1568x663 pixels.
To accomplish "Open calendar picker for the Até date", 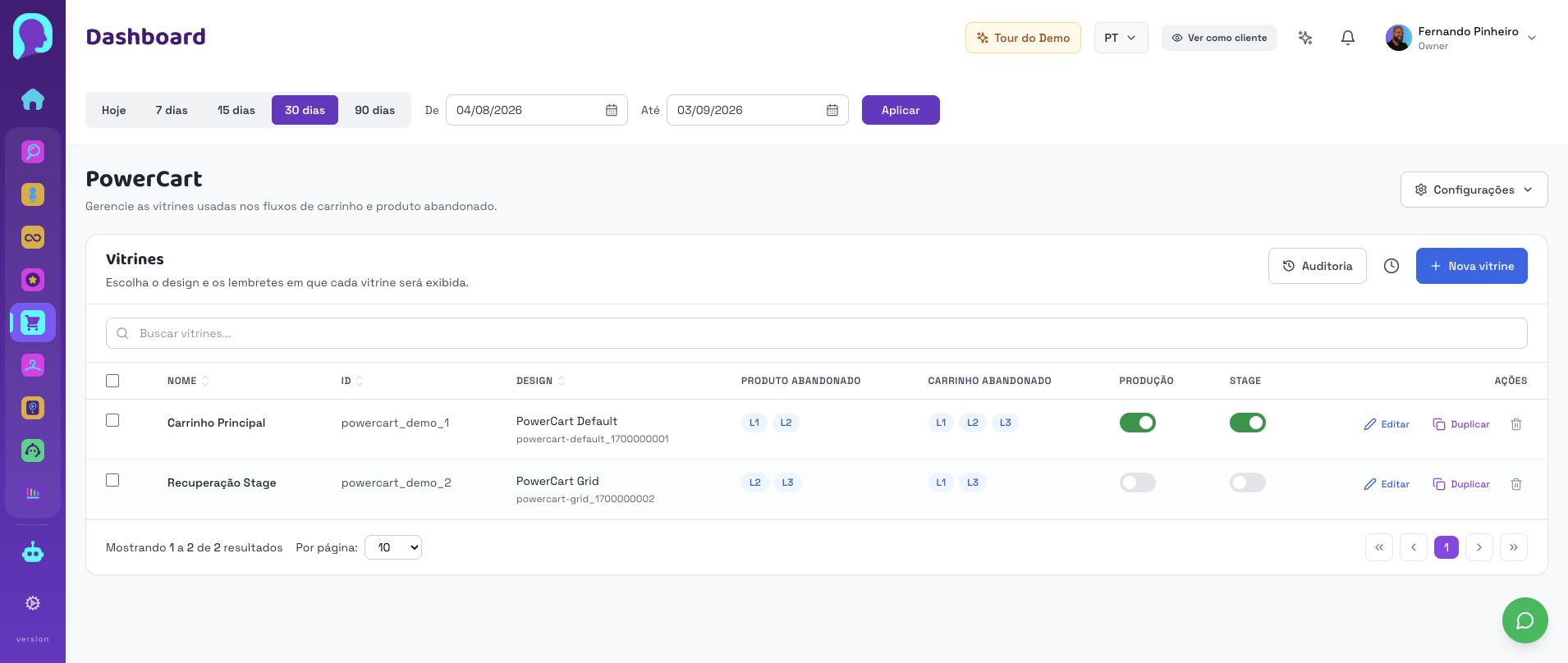I will click(832, 110).
